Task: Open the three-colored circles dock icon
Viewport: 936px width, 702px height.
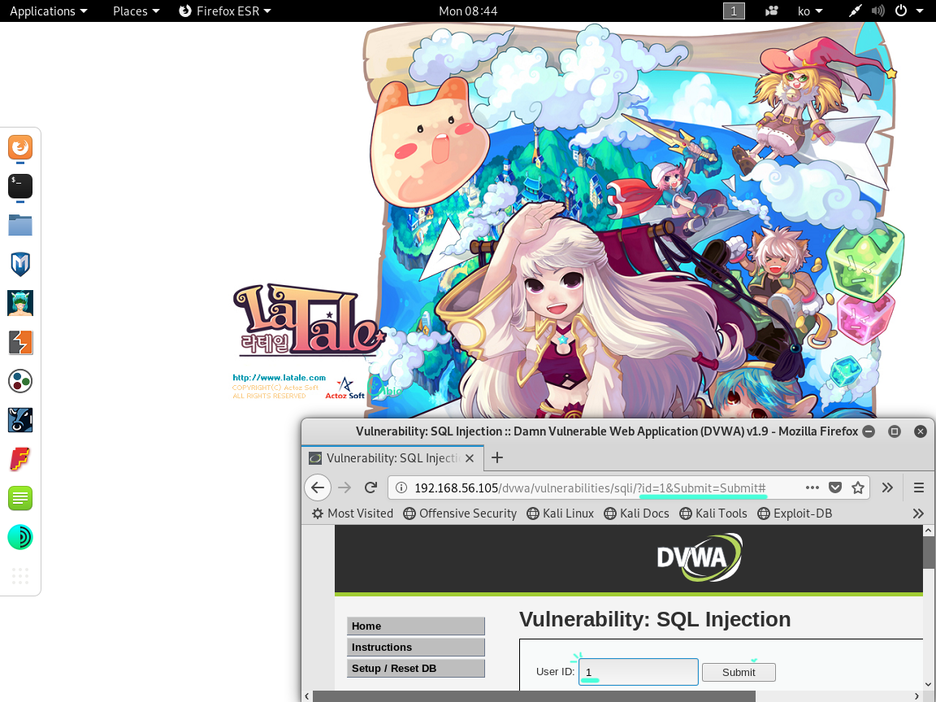Action: (20, 381)
